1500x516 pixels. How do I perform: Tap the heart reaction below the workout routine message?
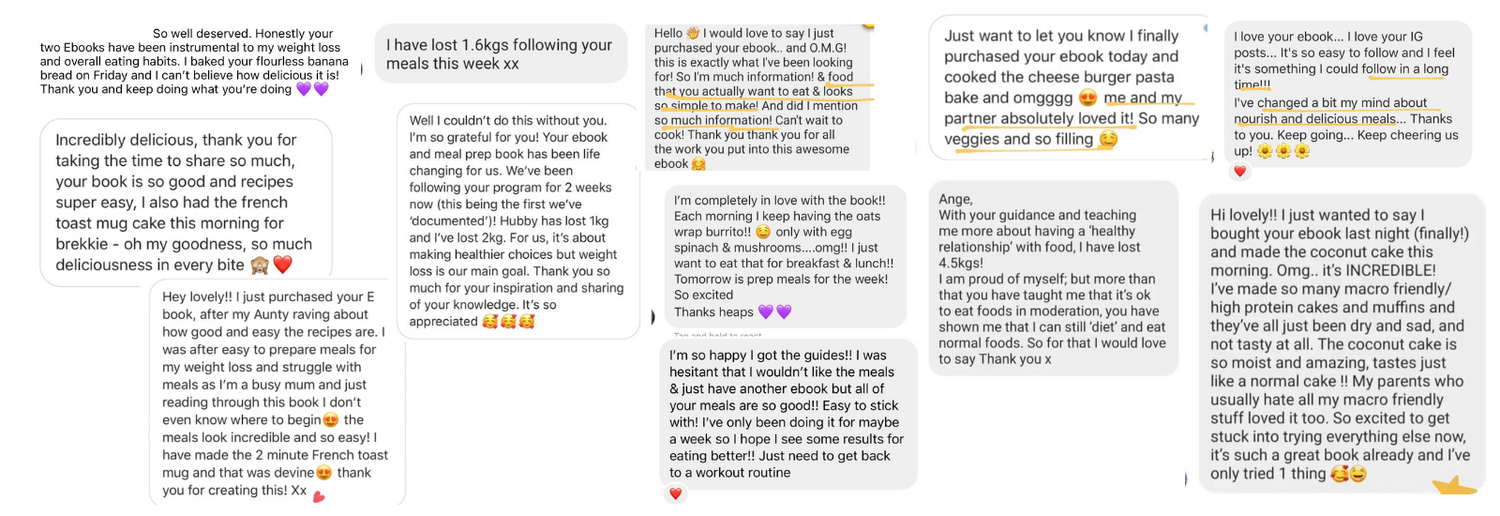click(675, 494)
